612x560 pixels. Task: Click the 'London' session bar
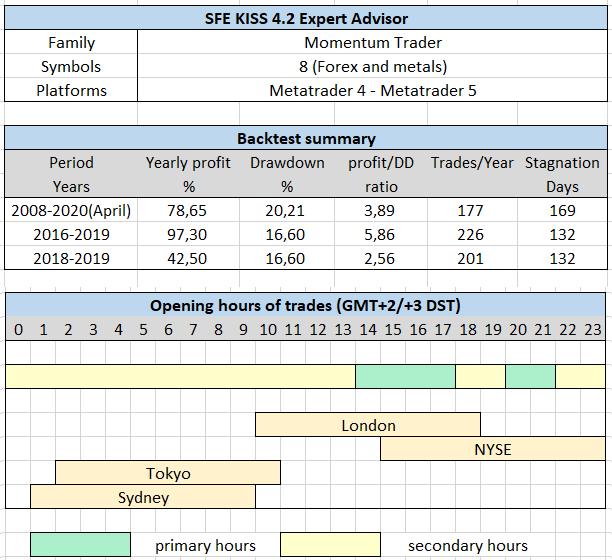click(368, 425)
